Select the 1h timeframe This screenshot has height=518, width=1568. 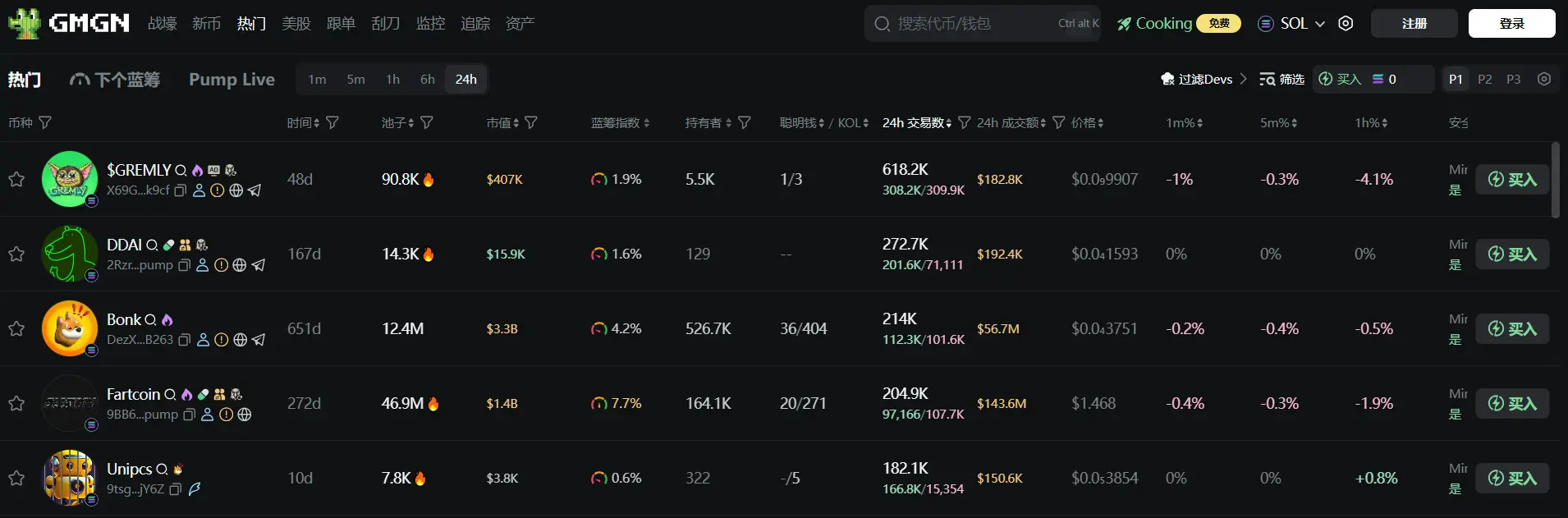[392, 79]
